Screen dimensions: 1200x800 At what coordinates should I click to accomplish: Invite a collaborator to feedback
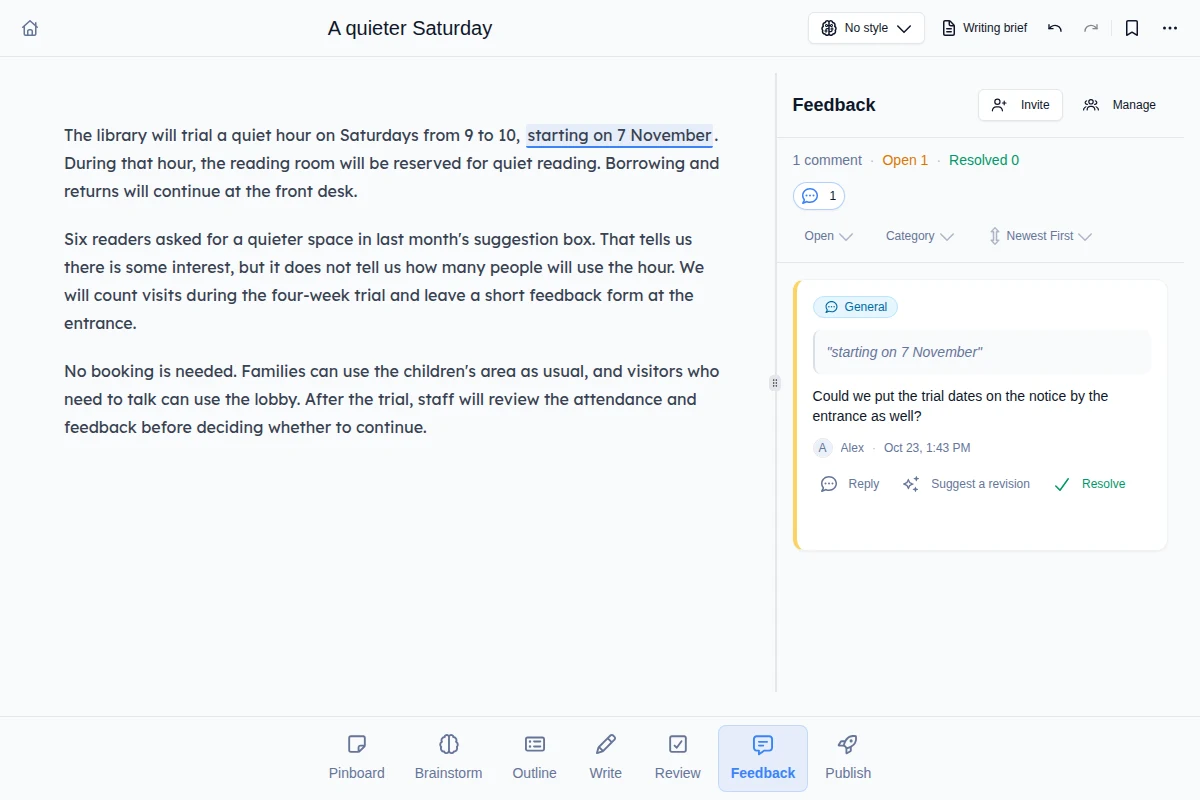coord(1020,105)
